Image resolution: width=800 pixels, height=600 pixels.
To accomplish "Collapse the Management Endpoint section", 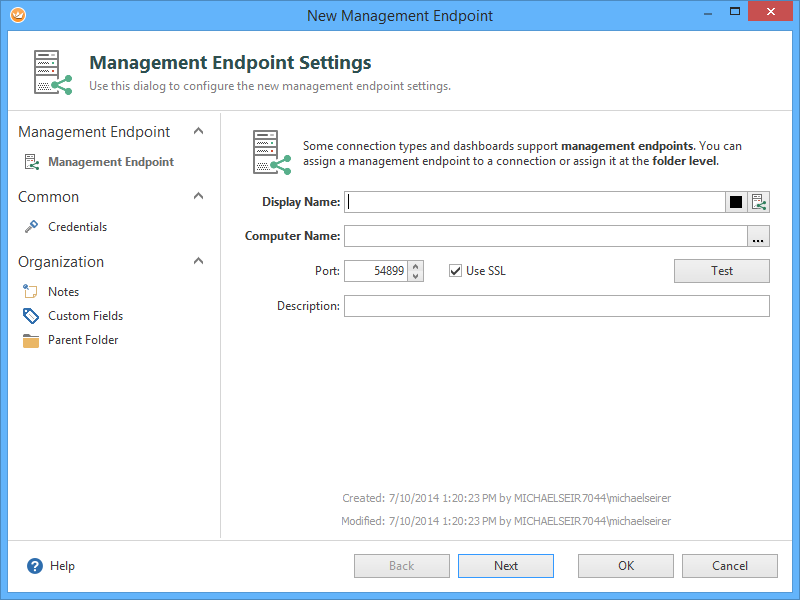I will point(198,131).
